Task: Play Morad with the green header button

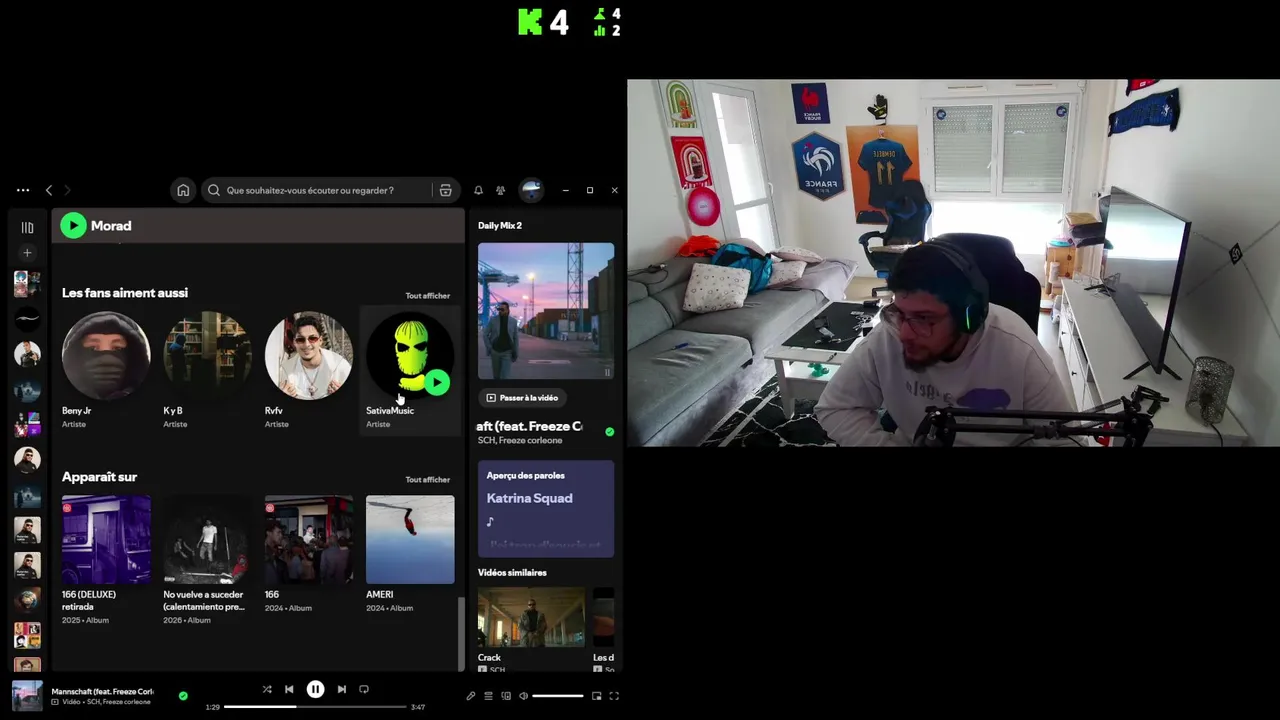Action: (73, 226)
